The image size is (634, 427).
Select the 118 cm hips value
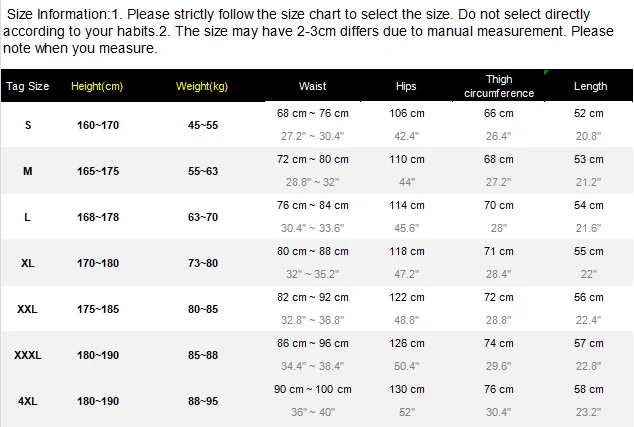tap(407, 252)
